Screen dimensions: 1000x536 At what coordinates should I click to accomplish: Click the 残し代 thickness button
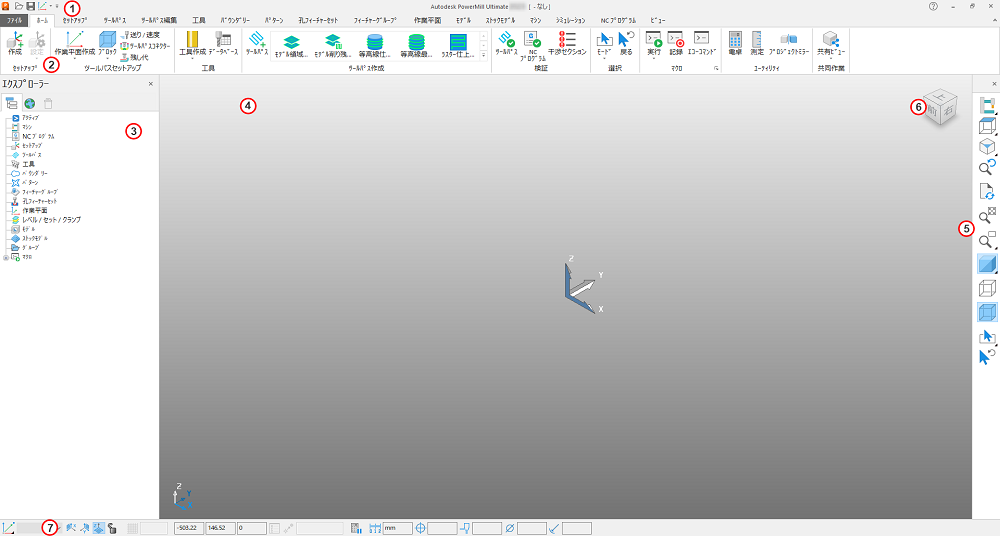(x=135, y=57)
